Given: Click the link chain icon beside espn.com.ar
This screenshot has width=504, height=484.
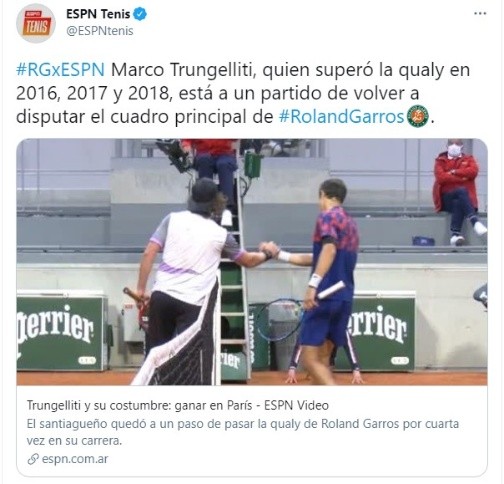Looking at the screenshot, I should point(33,459).
